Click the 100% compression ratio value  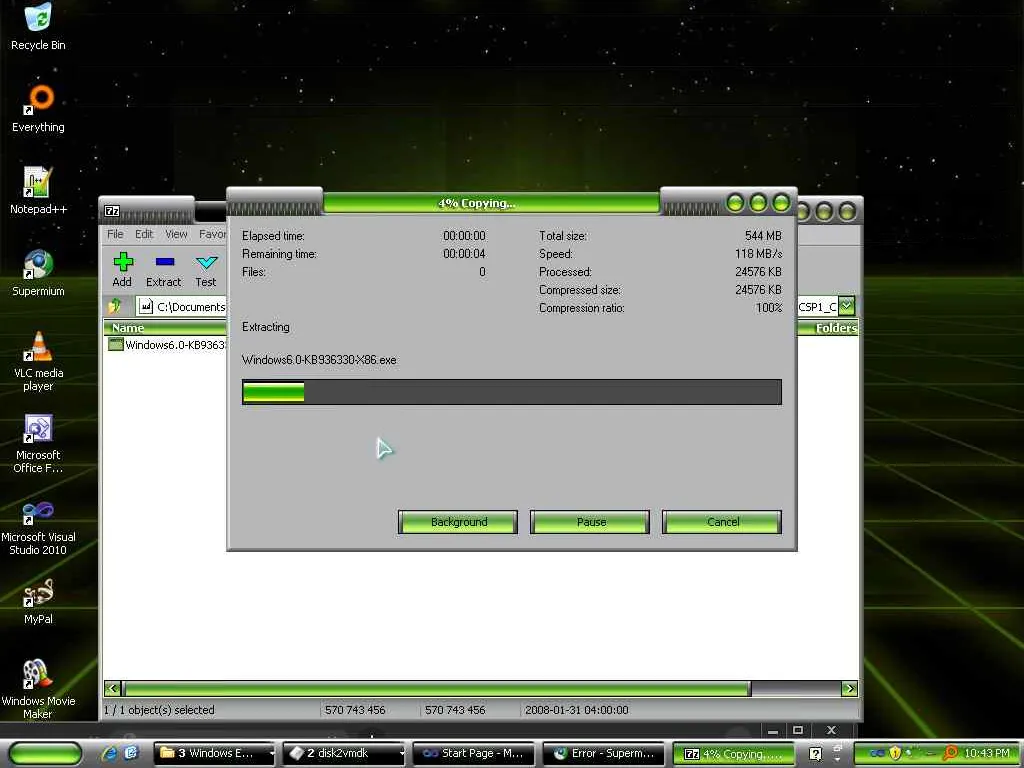tap(769, 308)
